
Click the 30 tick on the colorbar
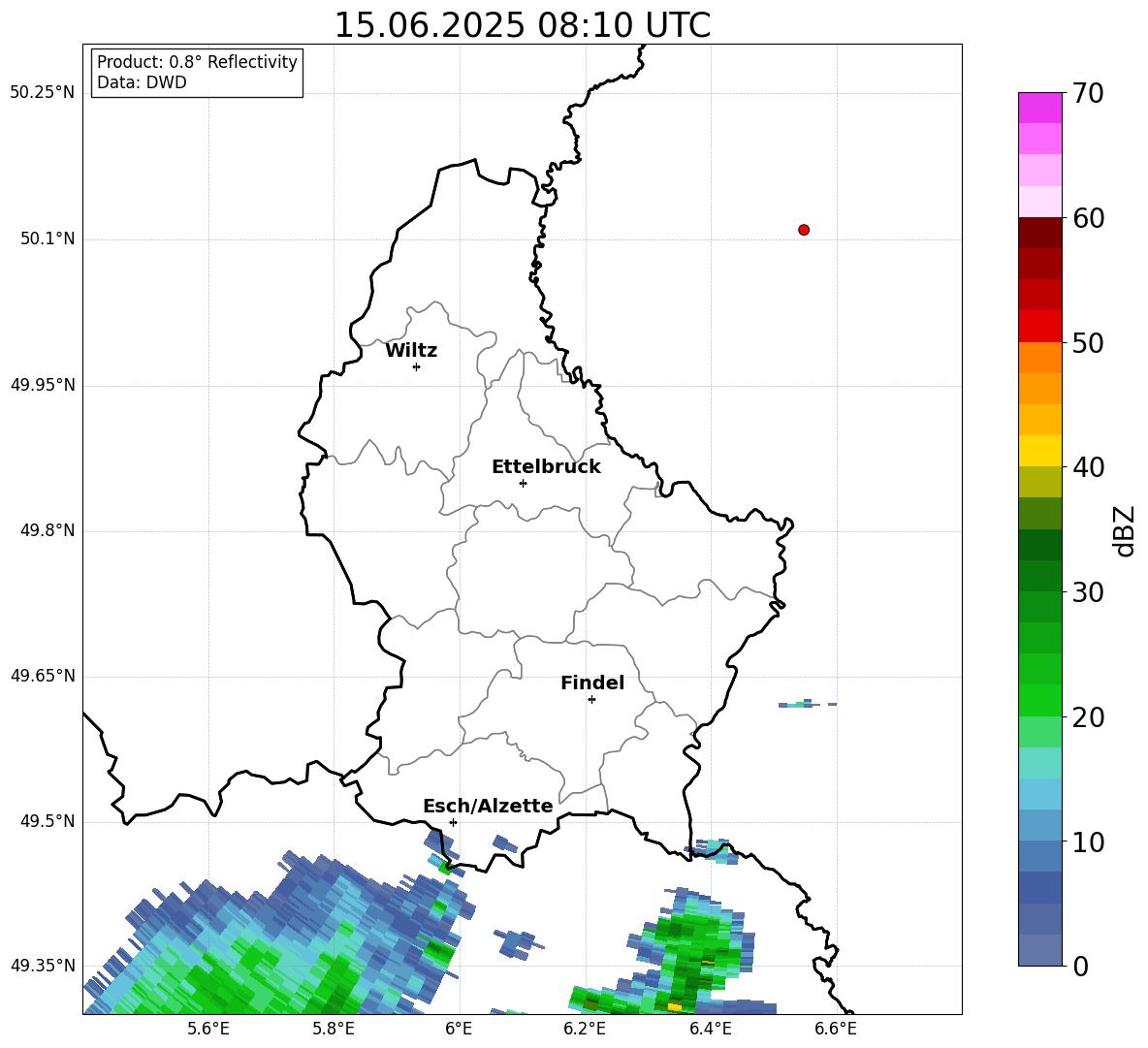1088,592
